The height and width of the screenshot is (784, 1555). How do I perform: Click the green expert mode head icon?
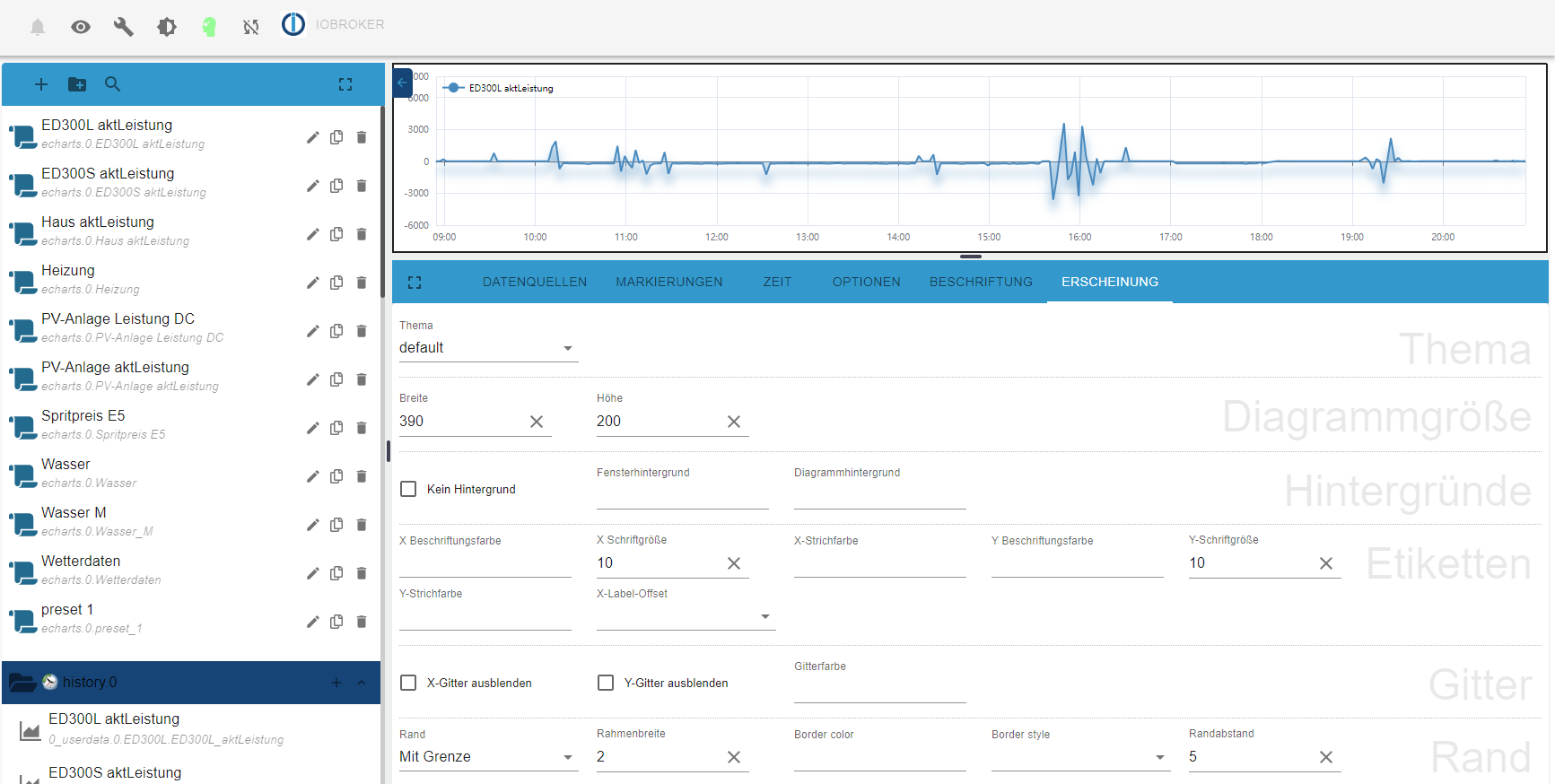point(209,27)
